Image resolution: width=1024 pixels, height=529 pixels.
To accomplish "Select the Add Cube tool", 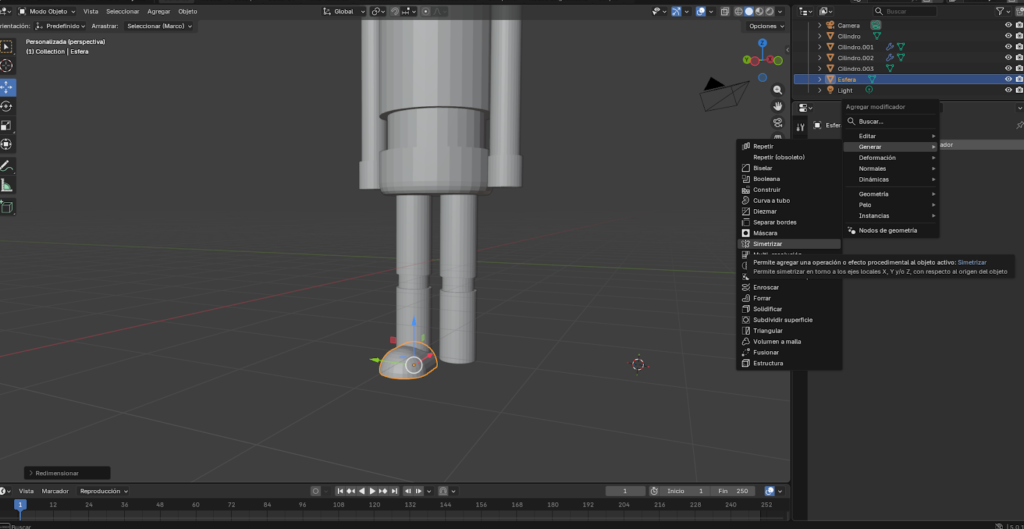I will (7, 207).
